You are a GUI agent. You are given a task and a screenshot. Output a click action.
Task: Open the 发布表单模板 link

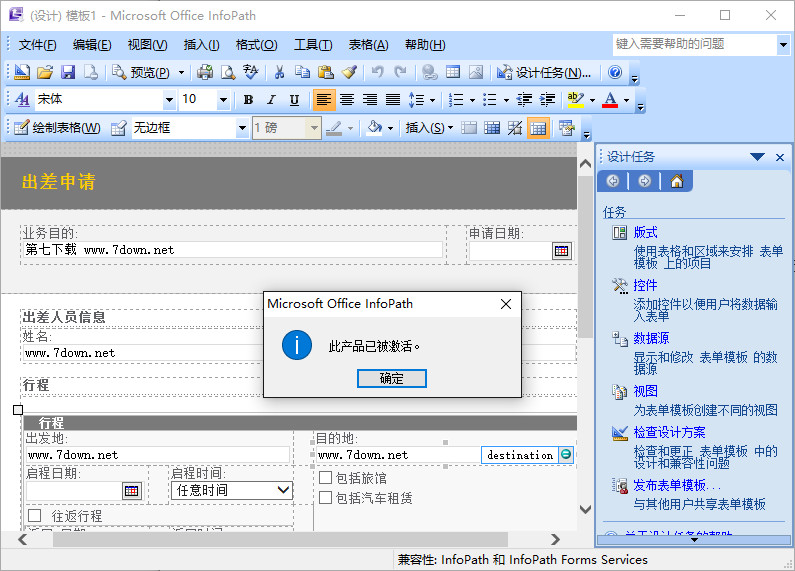tap(677, 485)
